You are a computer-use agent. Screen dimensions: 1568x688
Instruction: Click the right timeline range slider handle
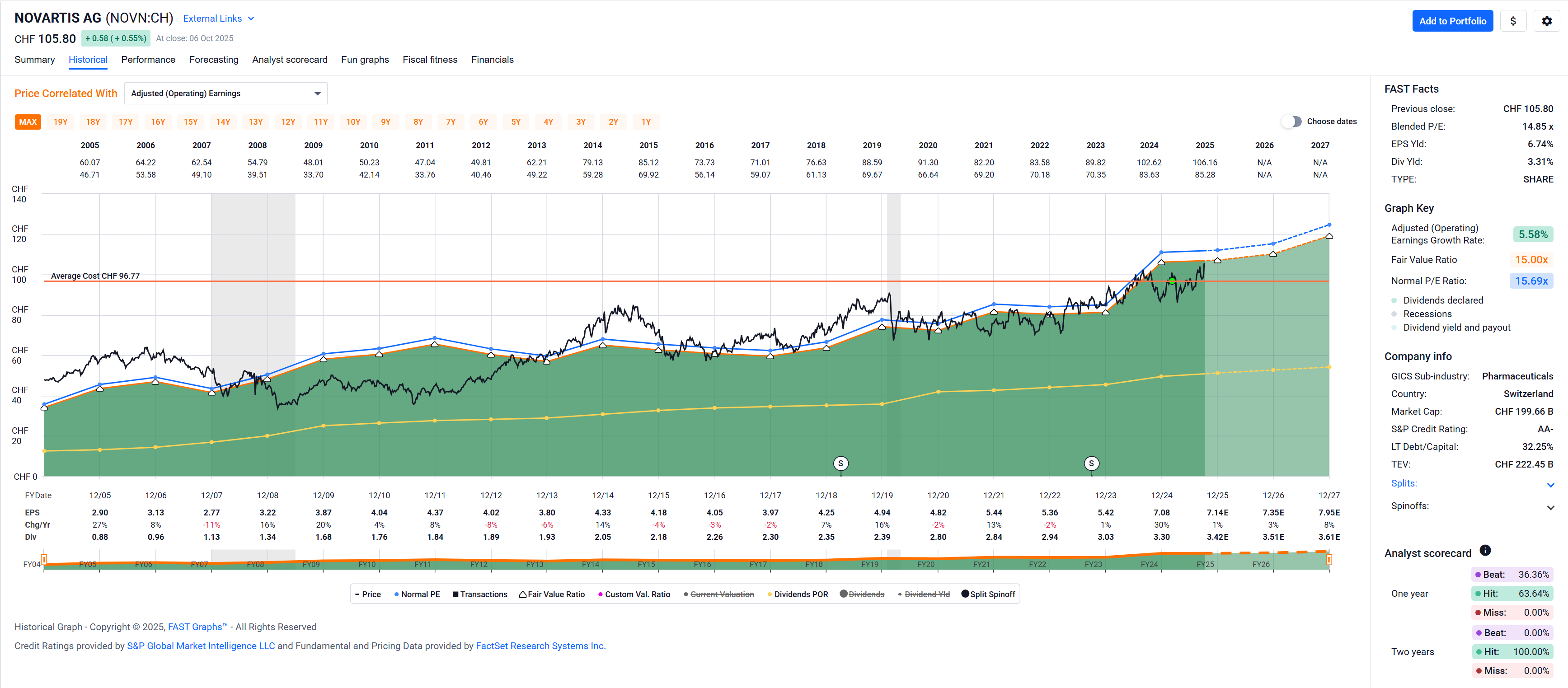(1329, 559)
